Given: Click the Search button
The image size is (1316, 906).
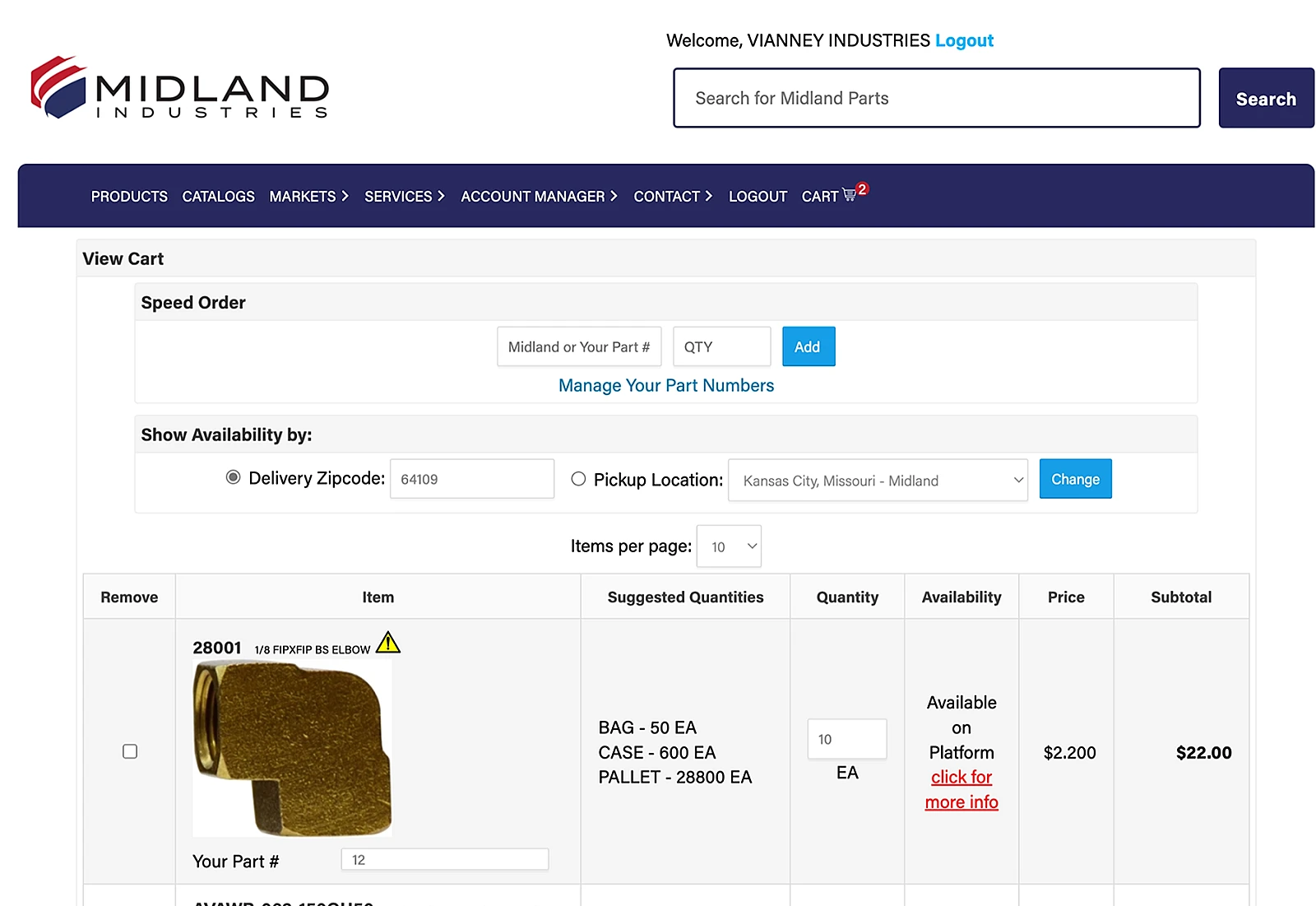Looking at the screenshot, I should pyautogui.click(x=1265, y=98).
